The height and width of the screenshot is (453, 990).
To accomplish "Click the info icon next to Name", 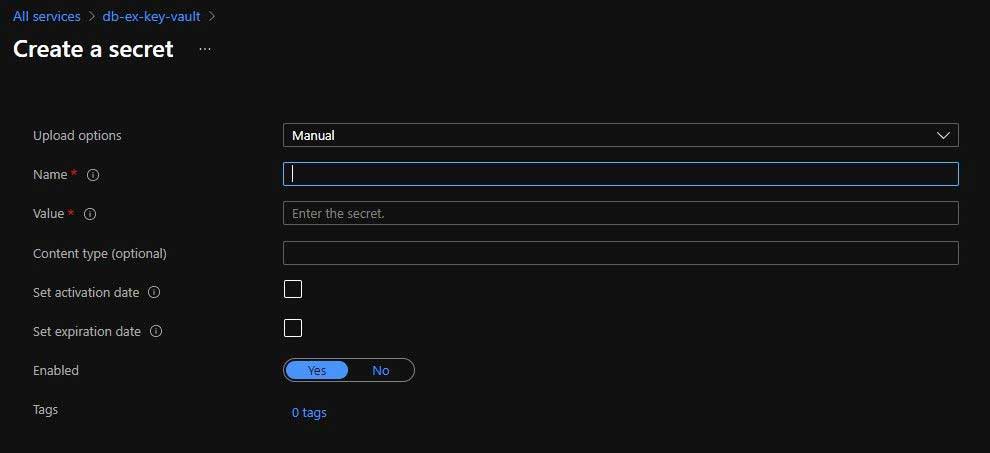I will point(93,175).
